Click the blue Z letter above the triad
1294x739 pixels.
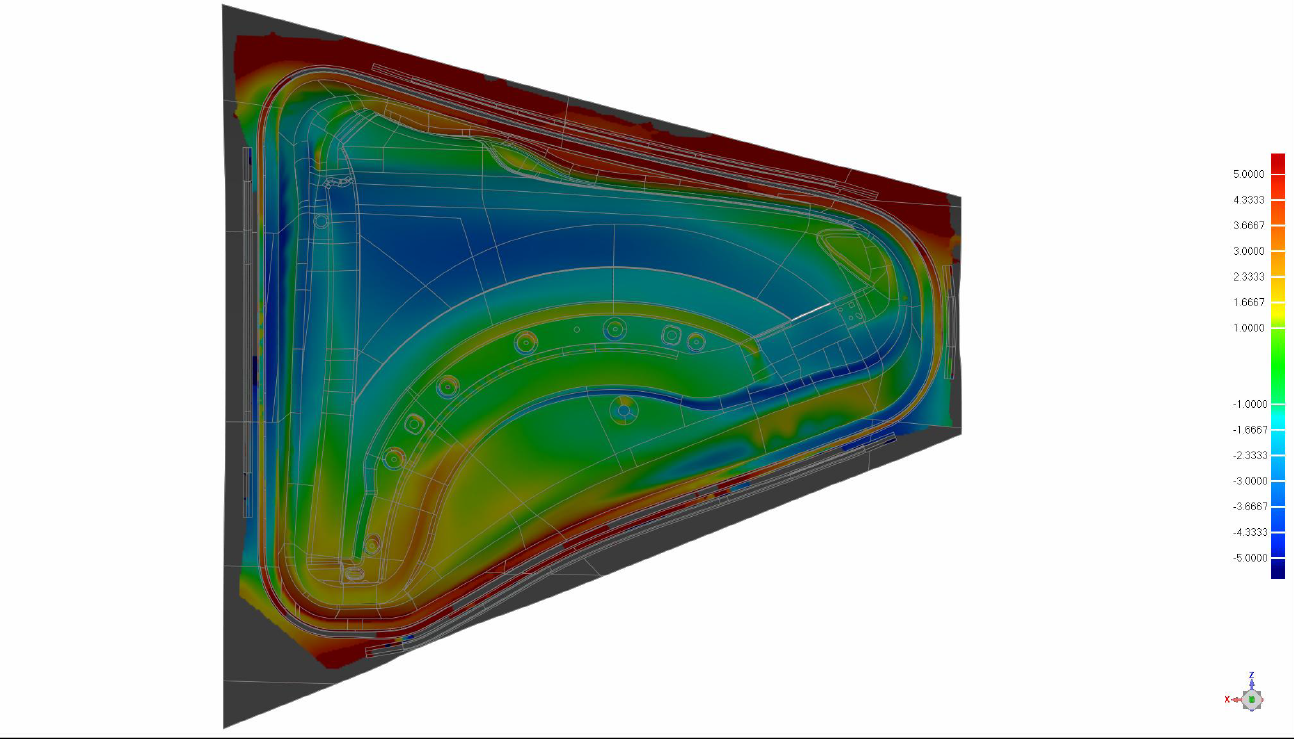coord(1251,676)
